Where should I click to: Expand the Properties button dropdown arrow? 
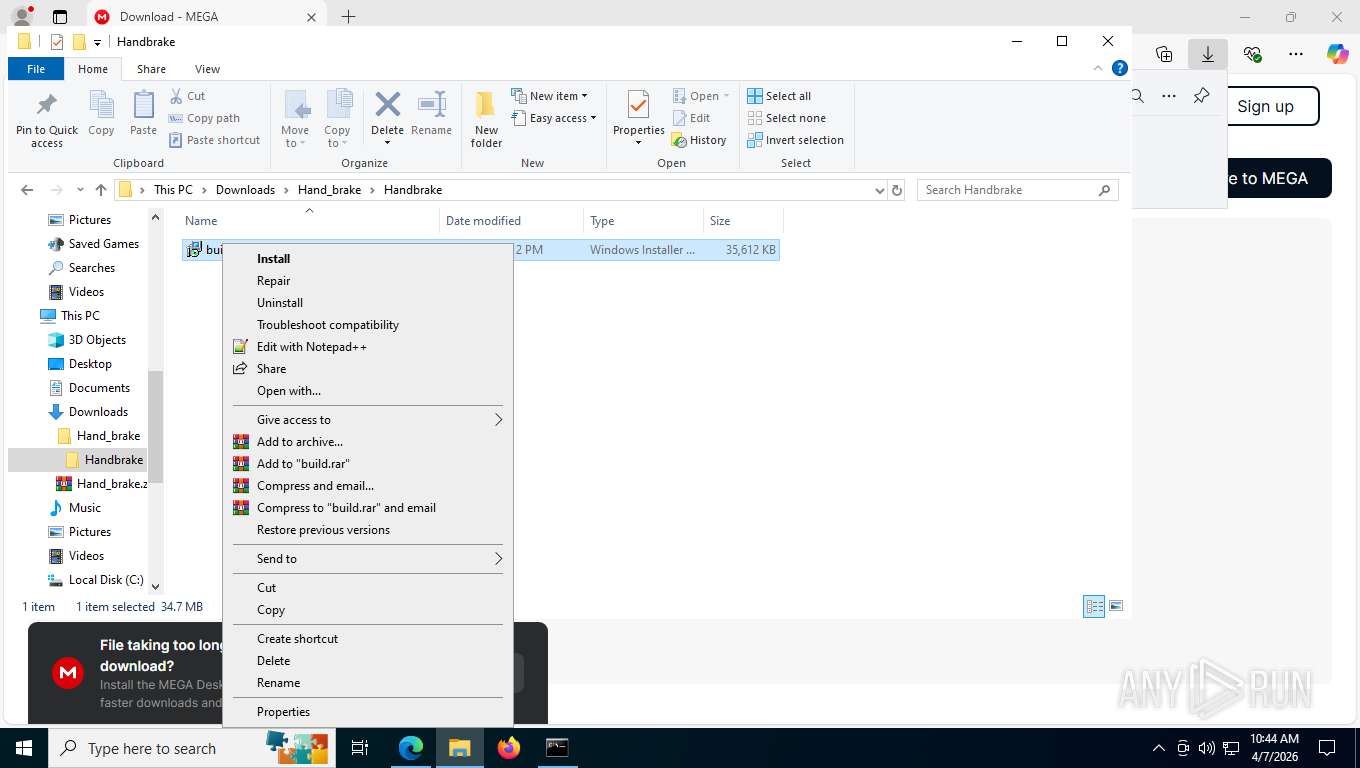(638, 143)
